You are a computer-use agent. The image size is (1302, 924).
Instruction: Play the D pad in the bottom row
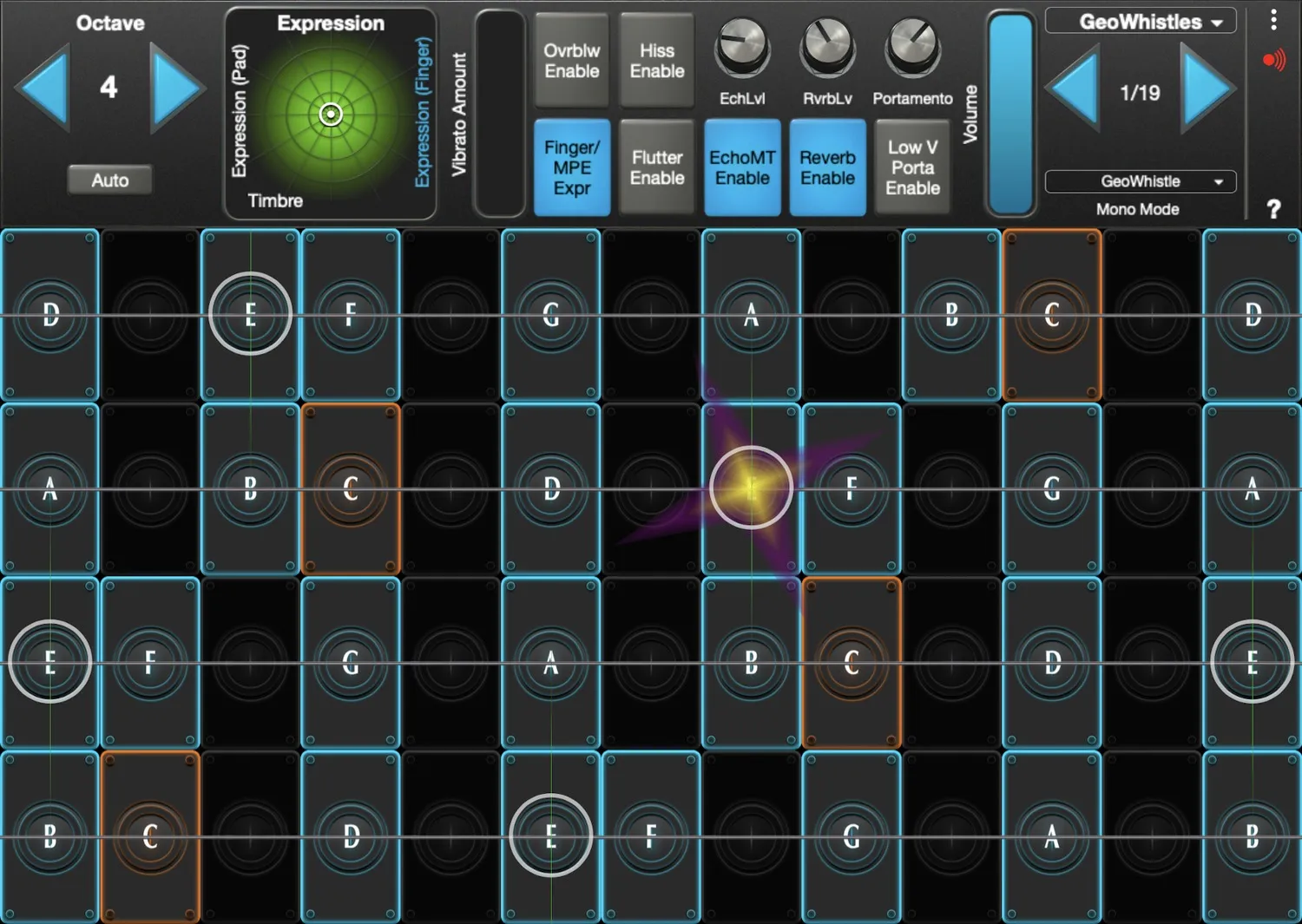(351, 836)
